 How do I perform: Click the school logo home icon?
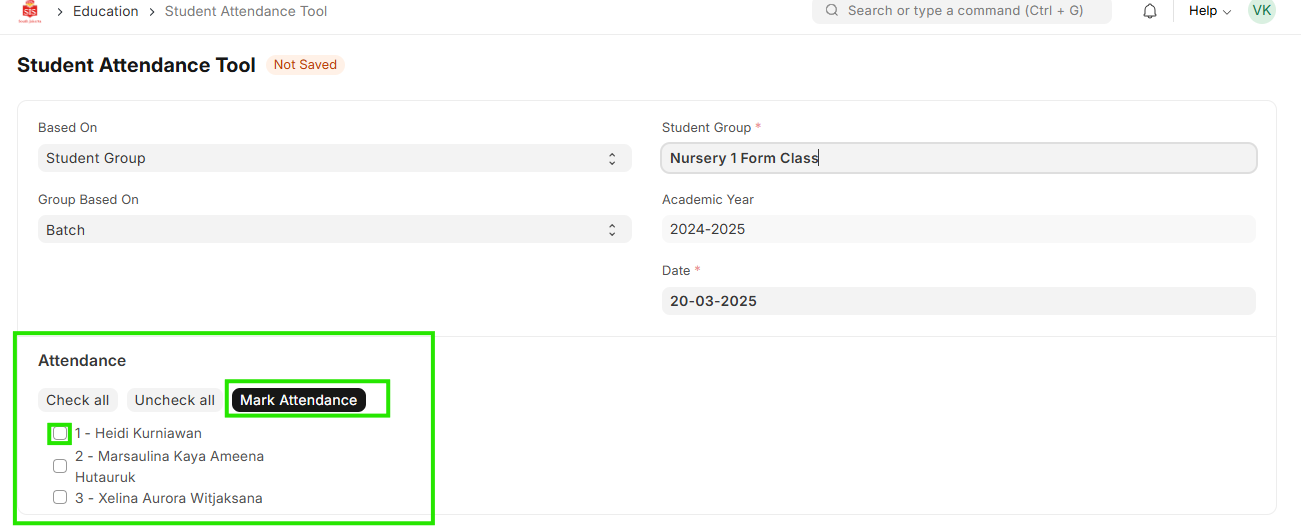pos(30,12)
